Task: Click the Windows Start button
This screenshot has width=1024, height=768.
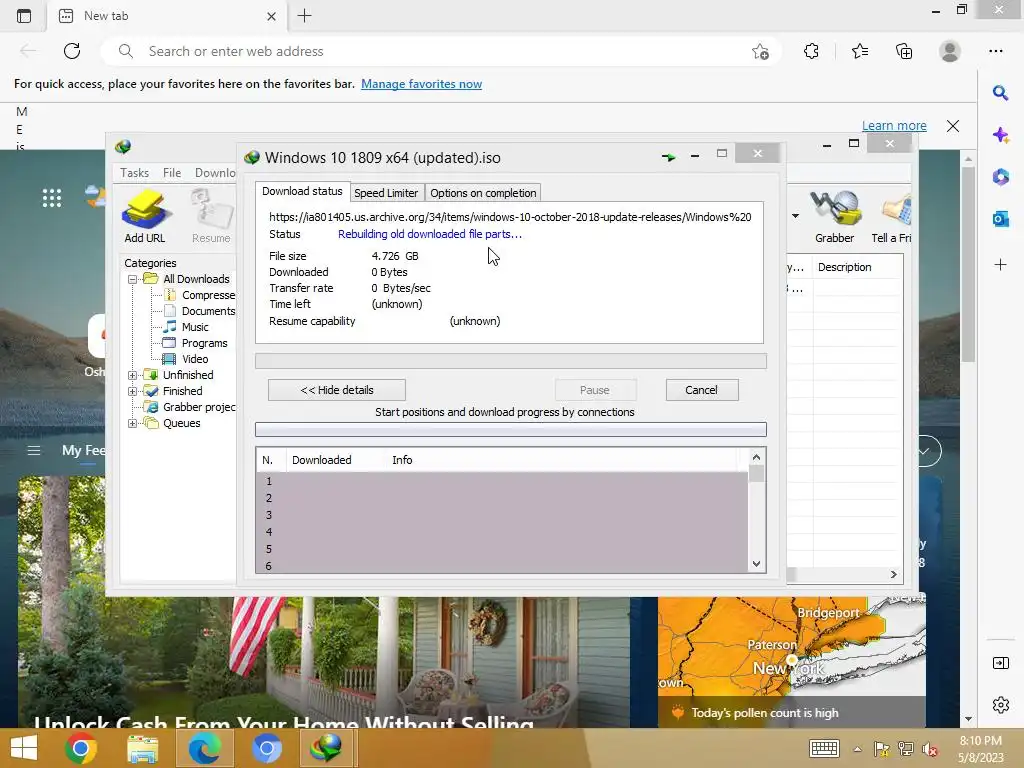Action: coord(24,748)
